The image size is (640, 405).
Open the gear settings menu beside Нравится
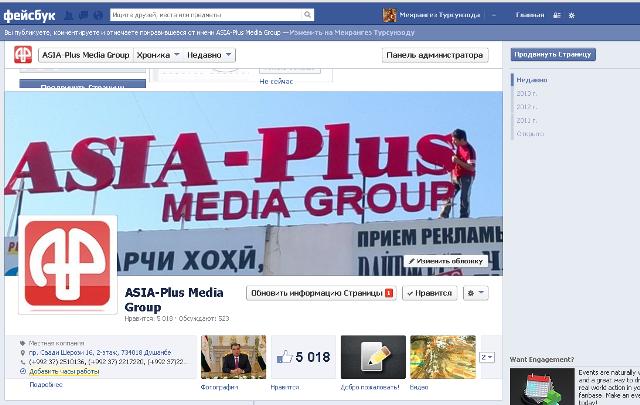476,293
